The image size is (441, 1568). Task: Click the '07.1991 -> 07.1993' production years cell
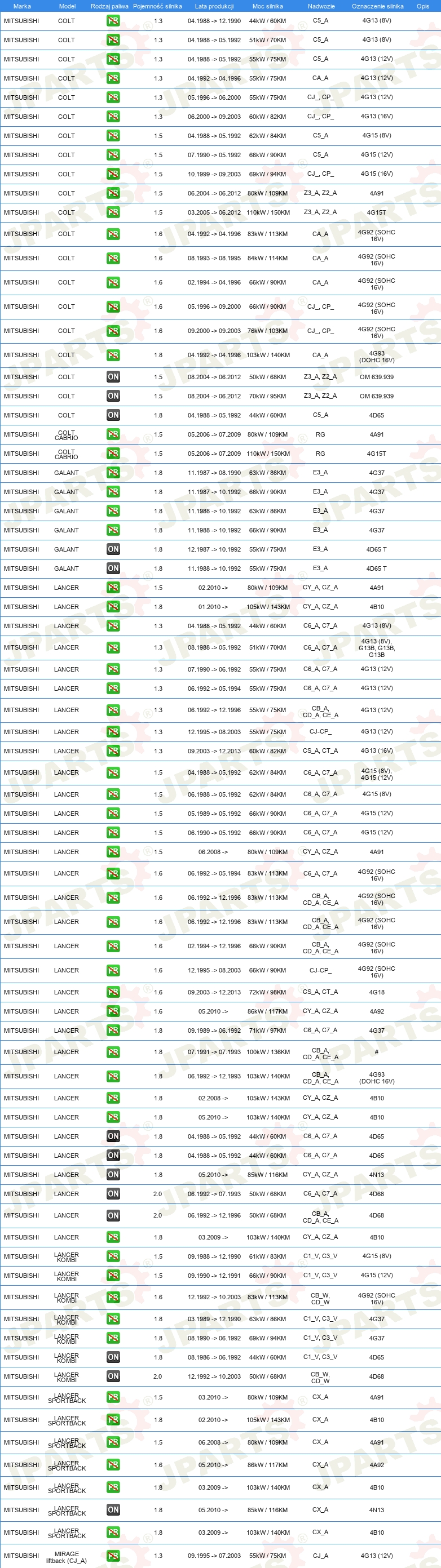pyautogui.click(x=214, y=1052)
